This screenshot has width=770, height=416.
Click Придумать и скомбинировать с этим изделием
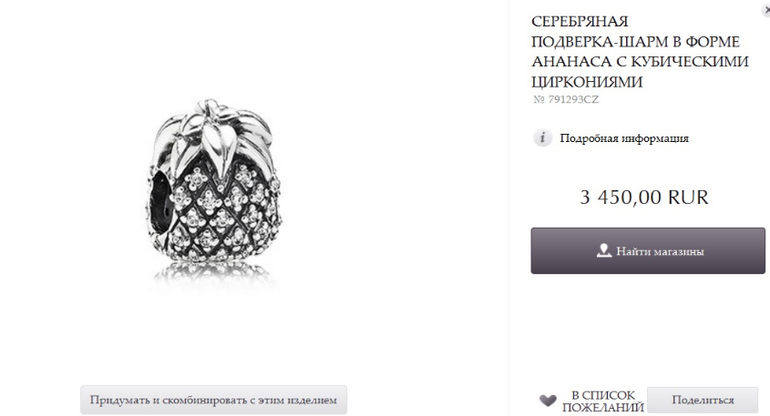tap(214, 400)
